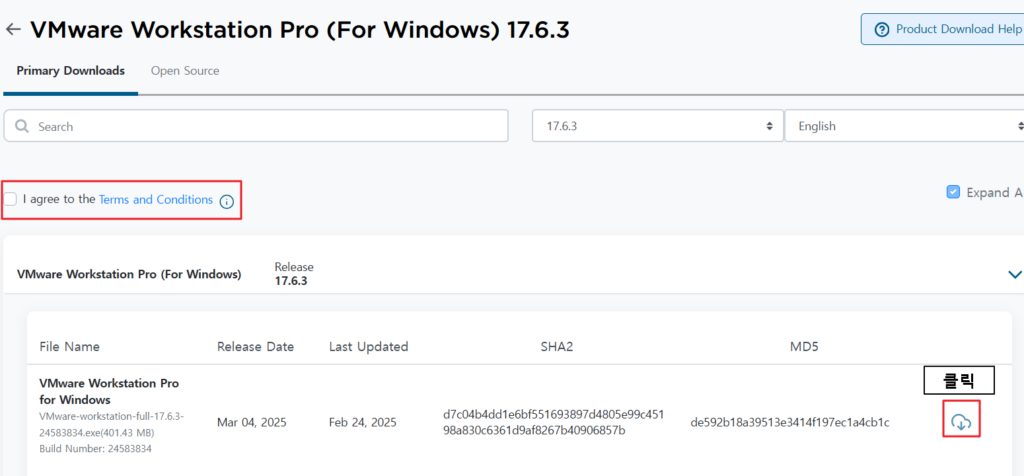The width and height of the screenshot is (1024, 476).
Task: Click the back arrow beside the page title
Action: pyautogui.click(x=13, y=29)
